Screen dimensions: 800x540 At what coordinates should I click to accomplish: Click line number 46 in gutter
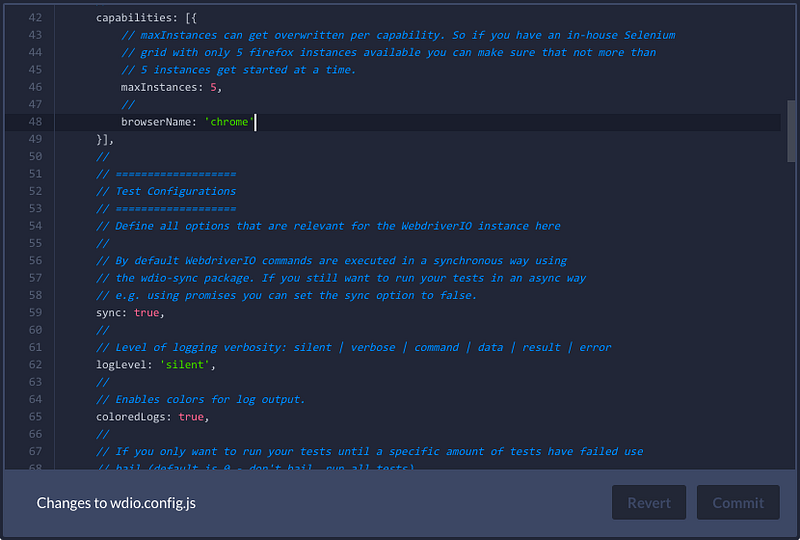pyautogui.click(x=35, y=87)
